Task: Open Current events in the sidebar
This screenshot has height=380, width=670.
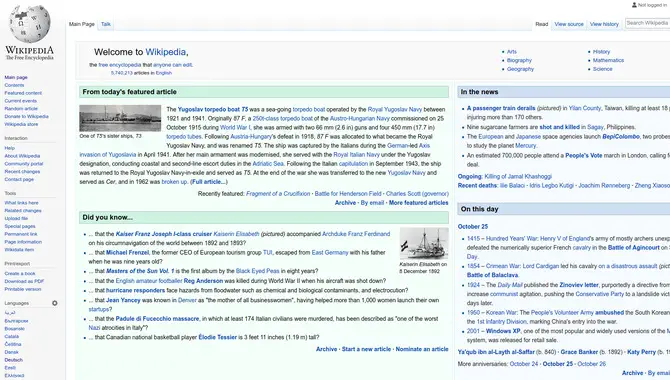Action: coord(21,101)
